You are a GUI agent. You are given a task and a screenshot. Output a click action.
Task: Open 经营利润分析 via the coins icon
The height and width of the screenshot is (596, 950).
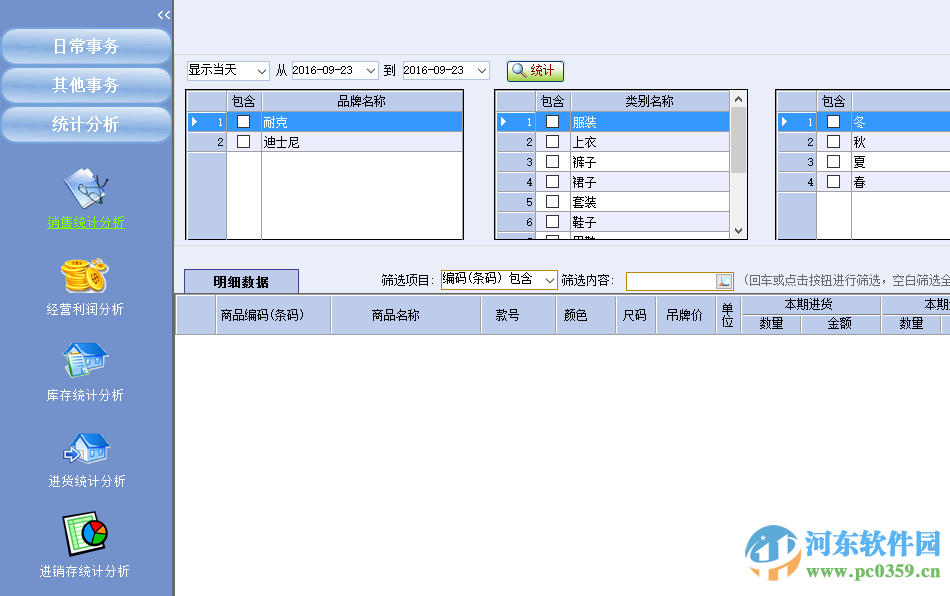tap(85, 277)
